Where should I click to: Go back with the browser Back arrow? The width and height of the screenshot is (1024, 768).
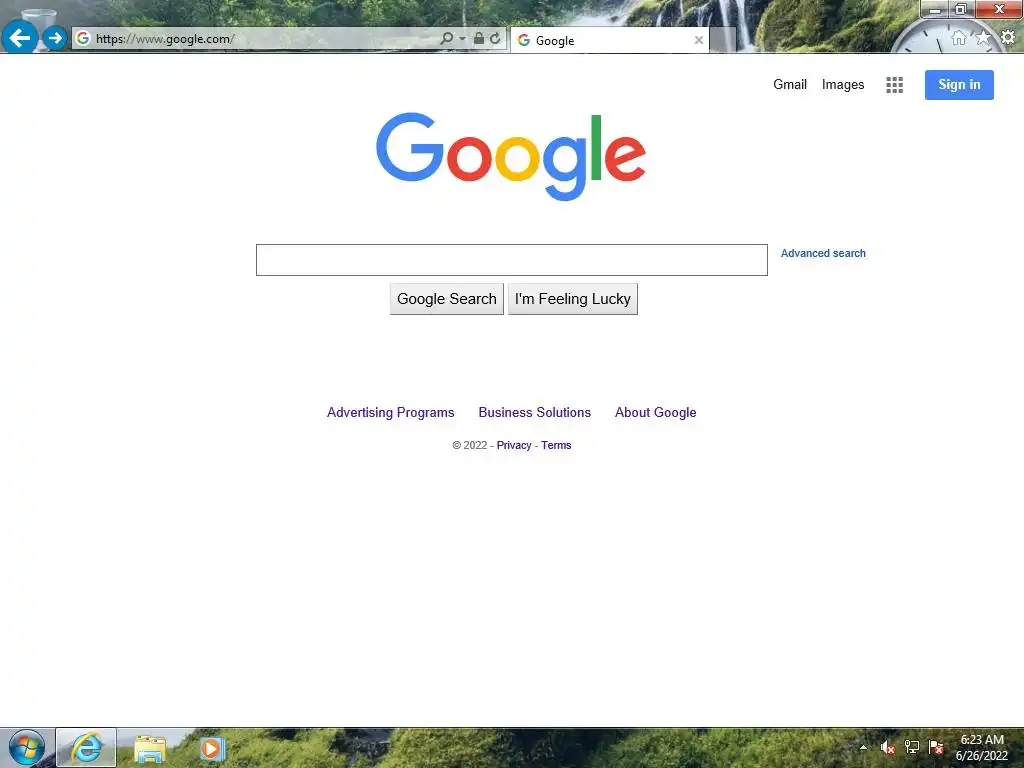click(20, 37)
